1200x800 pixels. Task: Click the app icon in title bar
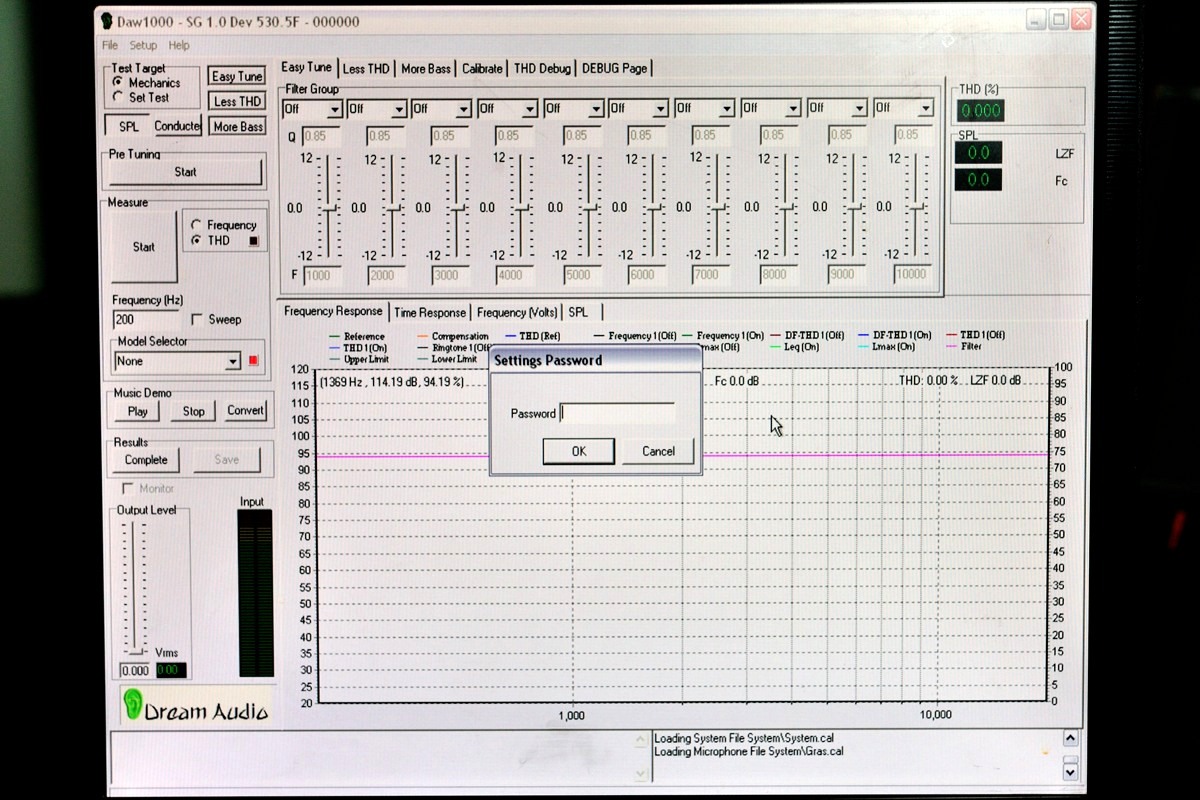106,21
